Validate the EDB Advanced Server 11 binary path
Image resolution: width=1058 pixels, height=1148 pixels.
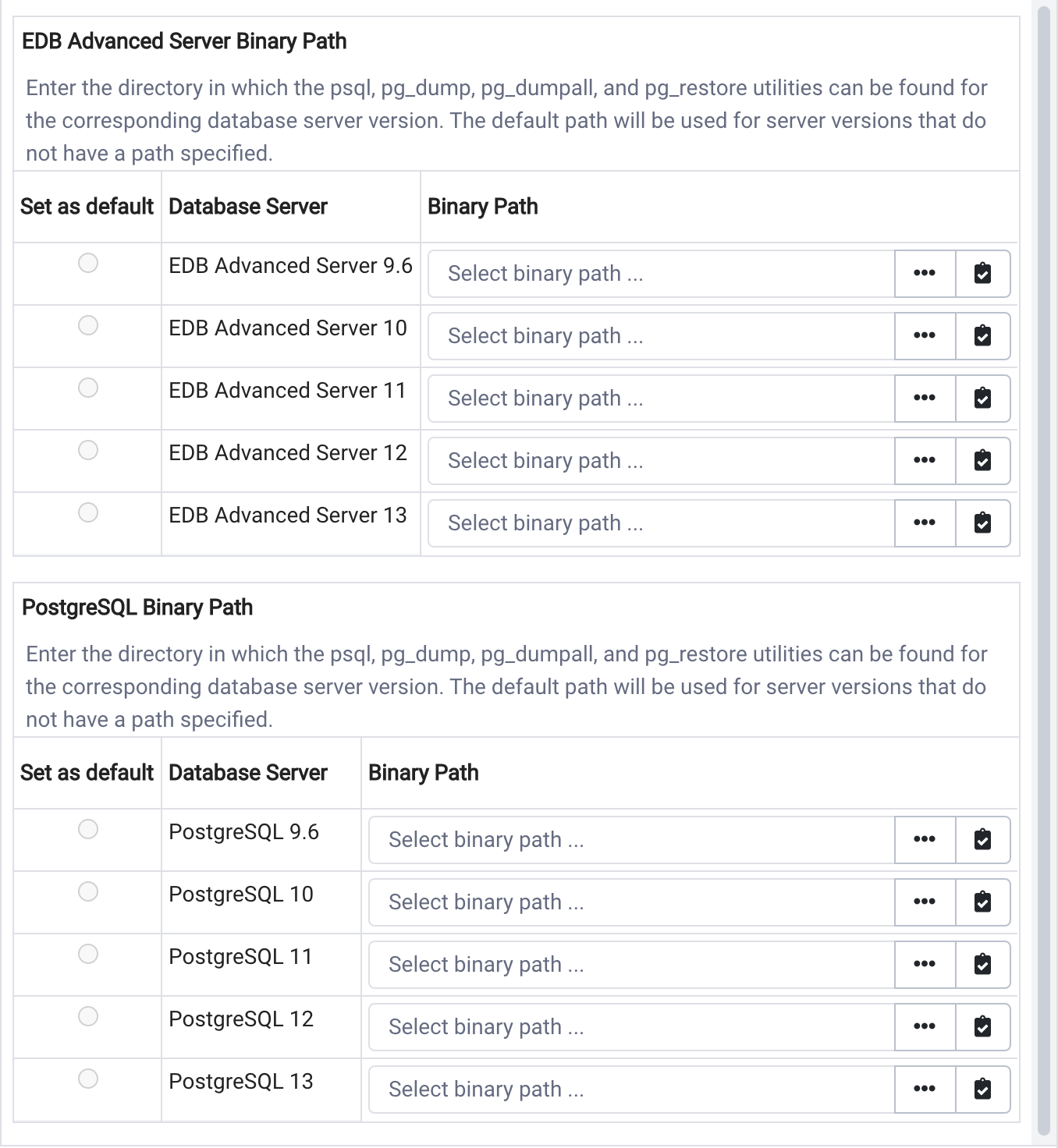pyautogui.click(x=982, y=398)
